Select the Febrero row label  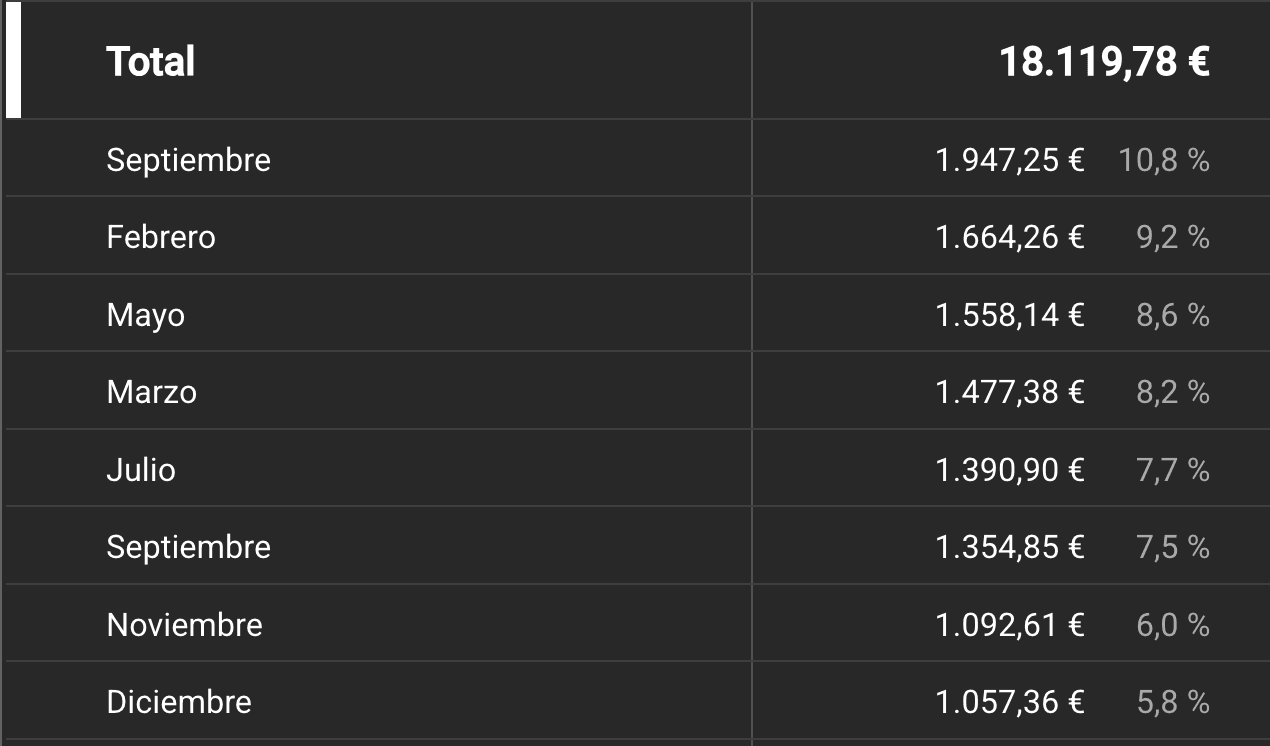tap(161, 237)
